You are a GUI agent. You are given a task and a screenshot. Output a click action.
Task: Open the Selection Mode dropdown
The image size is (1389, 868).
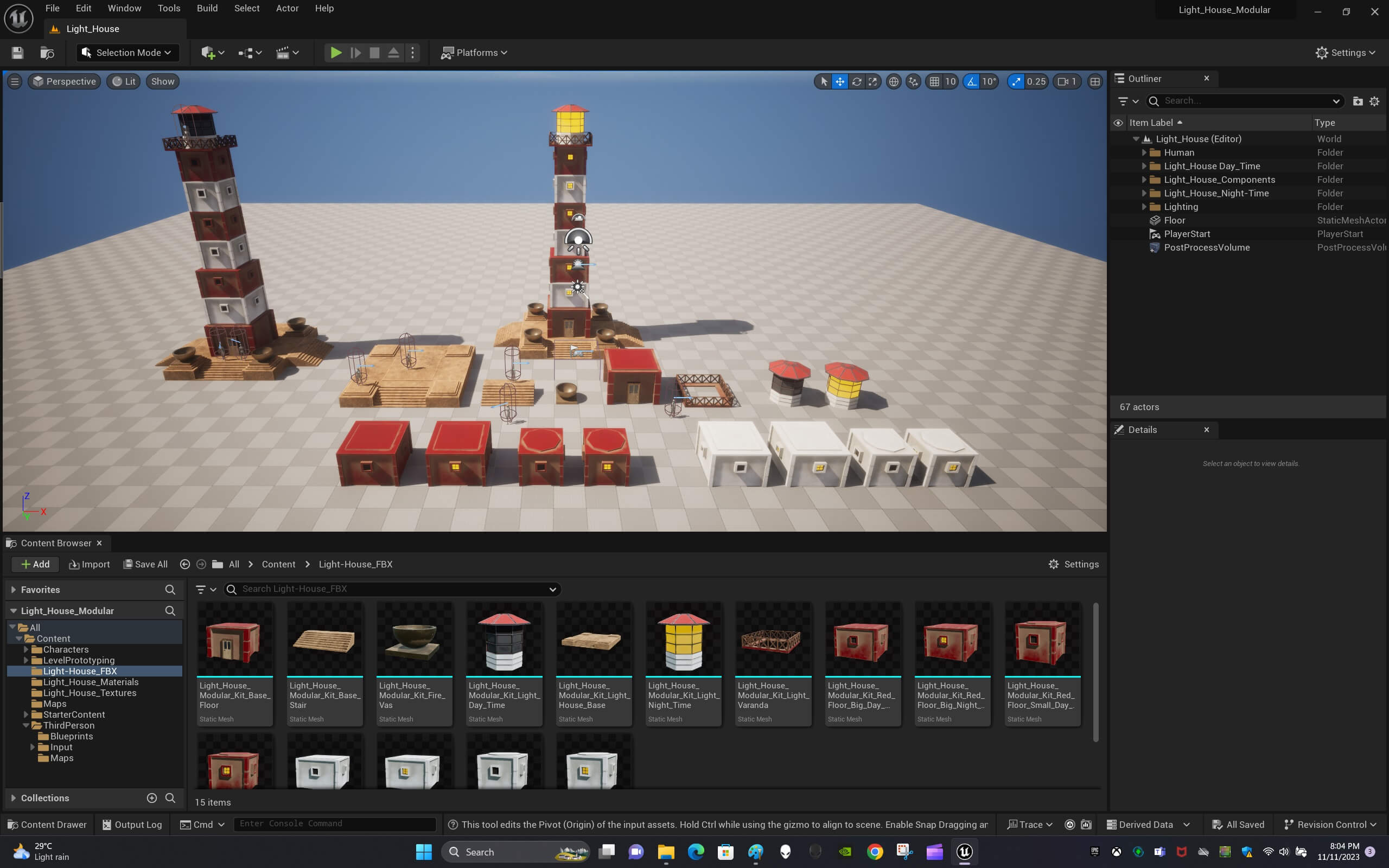pos(128,53)
